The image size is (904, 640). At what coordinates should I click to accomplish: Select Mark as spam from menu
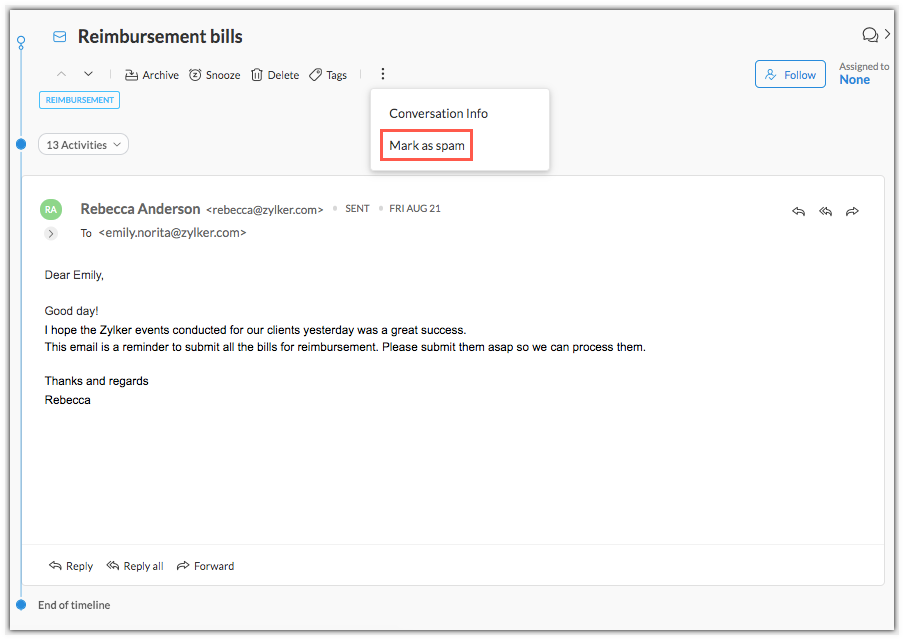[x=427, y=146]
